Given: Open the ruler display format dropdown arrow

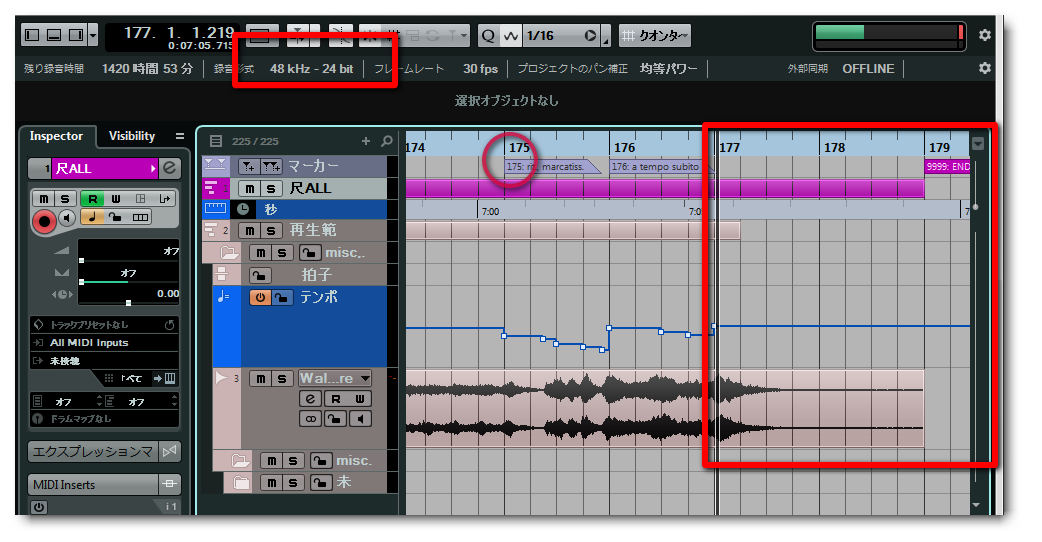Looking at the screenshot, I should click(978, 143).
